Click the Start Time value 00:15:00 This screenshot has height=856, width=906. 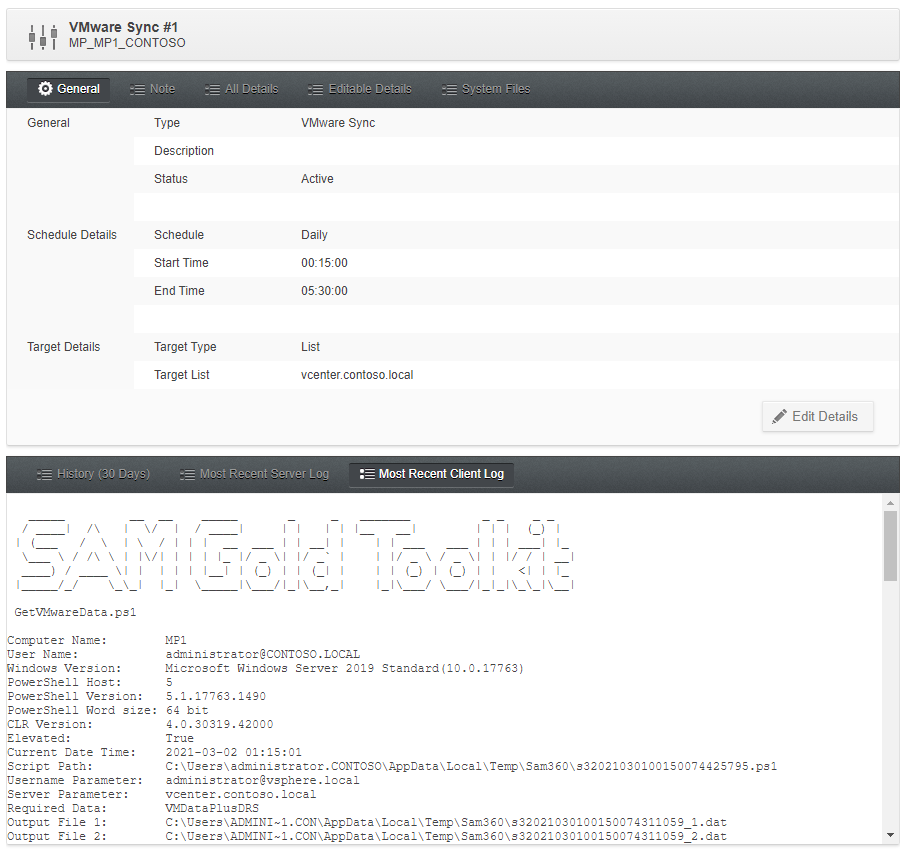pos(324,263)
